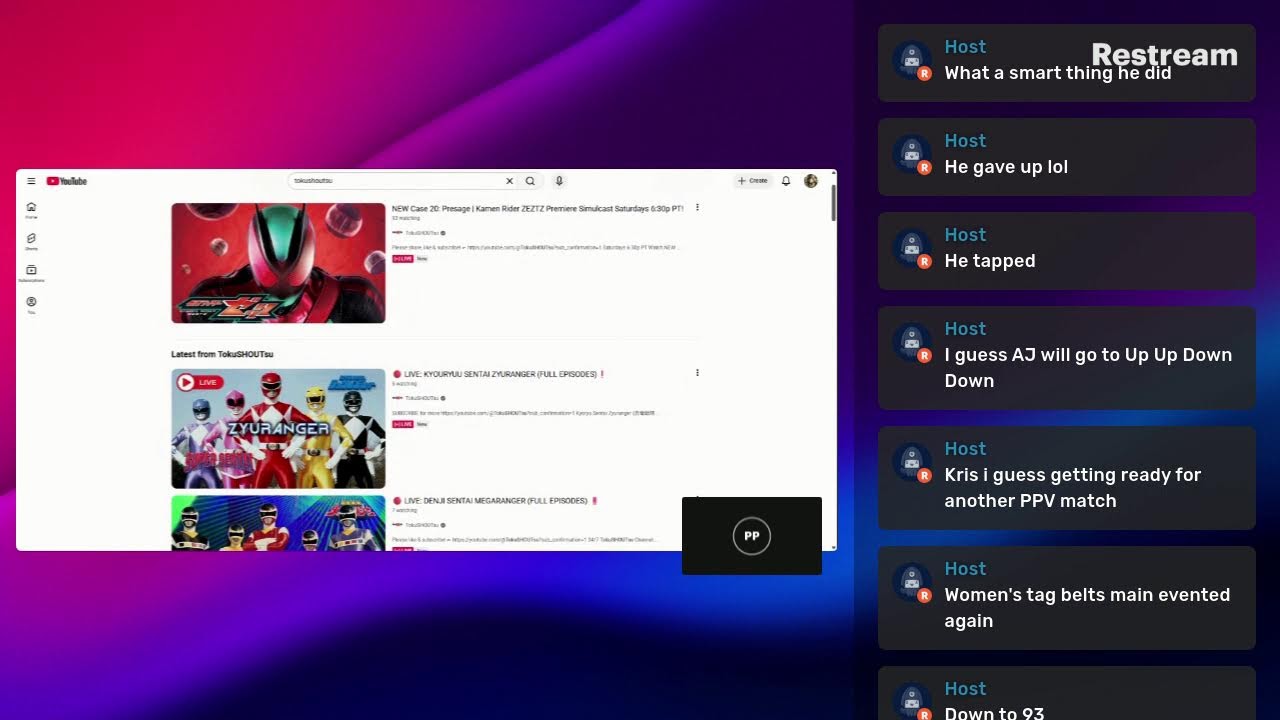Open TokuSHOUTsu channel under Megaranger video

(x=421, y=525)
